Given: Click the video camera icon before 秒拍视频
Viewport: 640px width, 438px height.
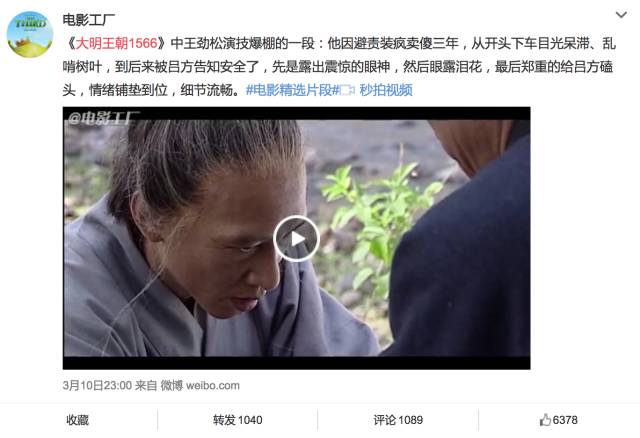Looking at the screenshot, I should pyautogui.click(x=347, y=90).
